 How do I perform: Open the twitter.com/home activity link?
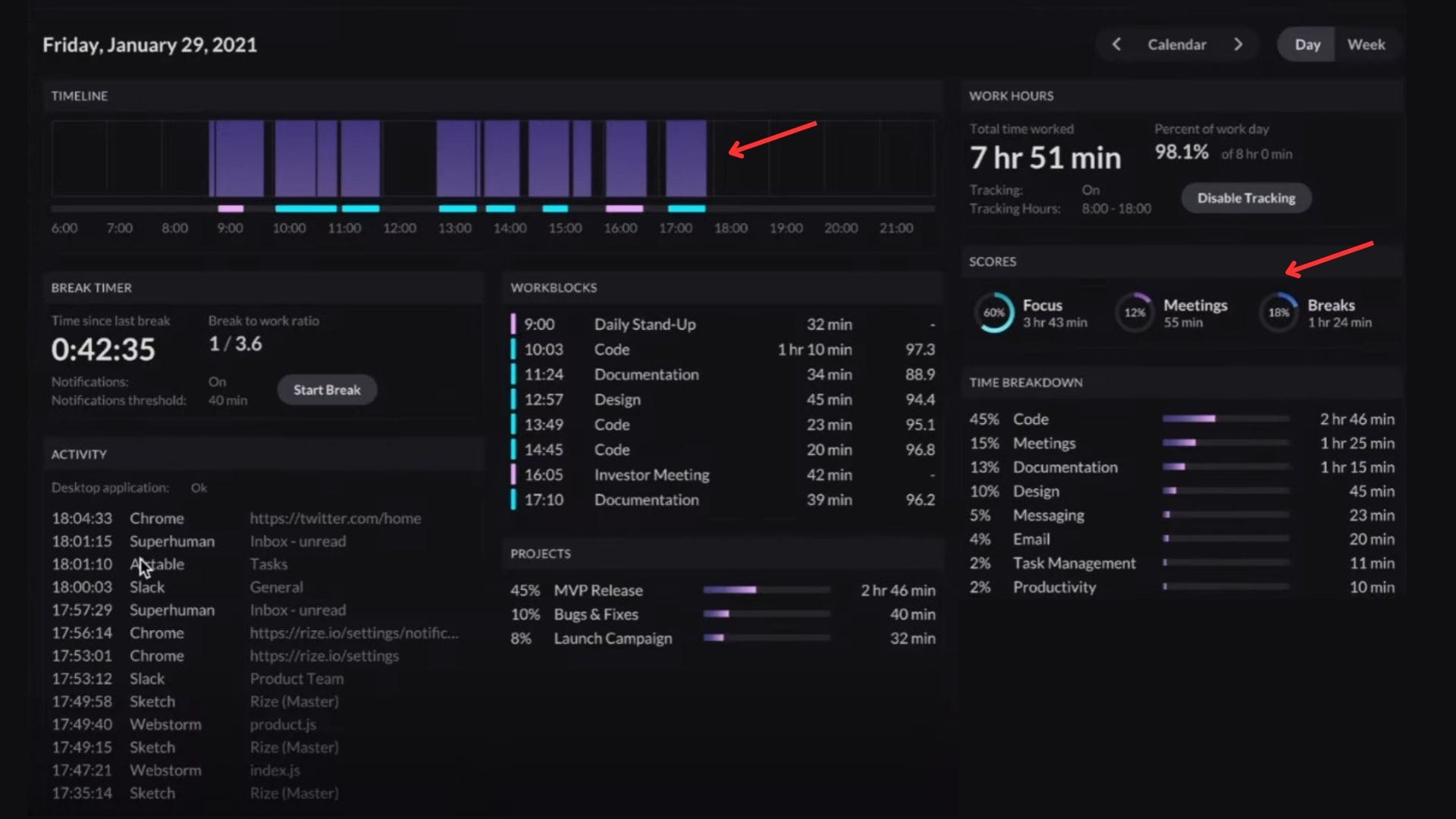pyautogui.click(x=335, y=519)
